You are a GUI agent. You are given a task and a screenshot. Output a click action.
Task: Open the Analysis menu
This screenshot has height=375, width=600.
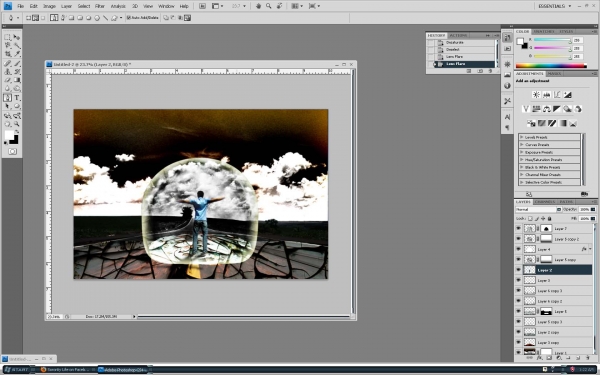[x=118, y=6]
